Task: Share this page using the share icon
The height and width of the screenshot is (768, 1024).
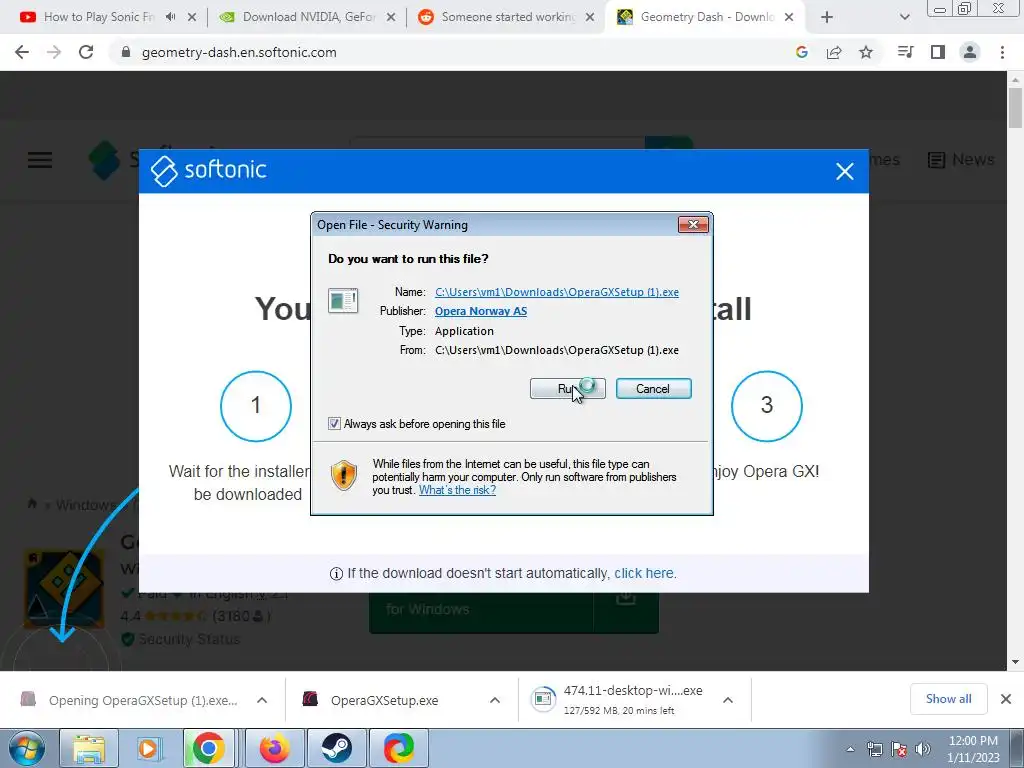Action: point(834,52)
